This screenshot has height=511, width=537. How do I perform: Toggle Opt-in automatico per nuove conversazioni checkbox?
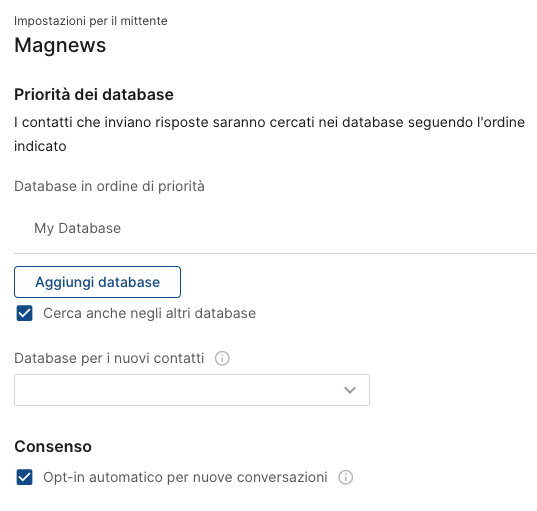[x=24, y=477]
